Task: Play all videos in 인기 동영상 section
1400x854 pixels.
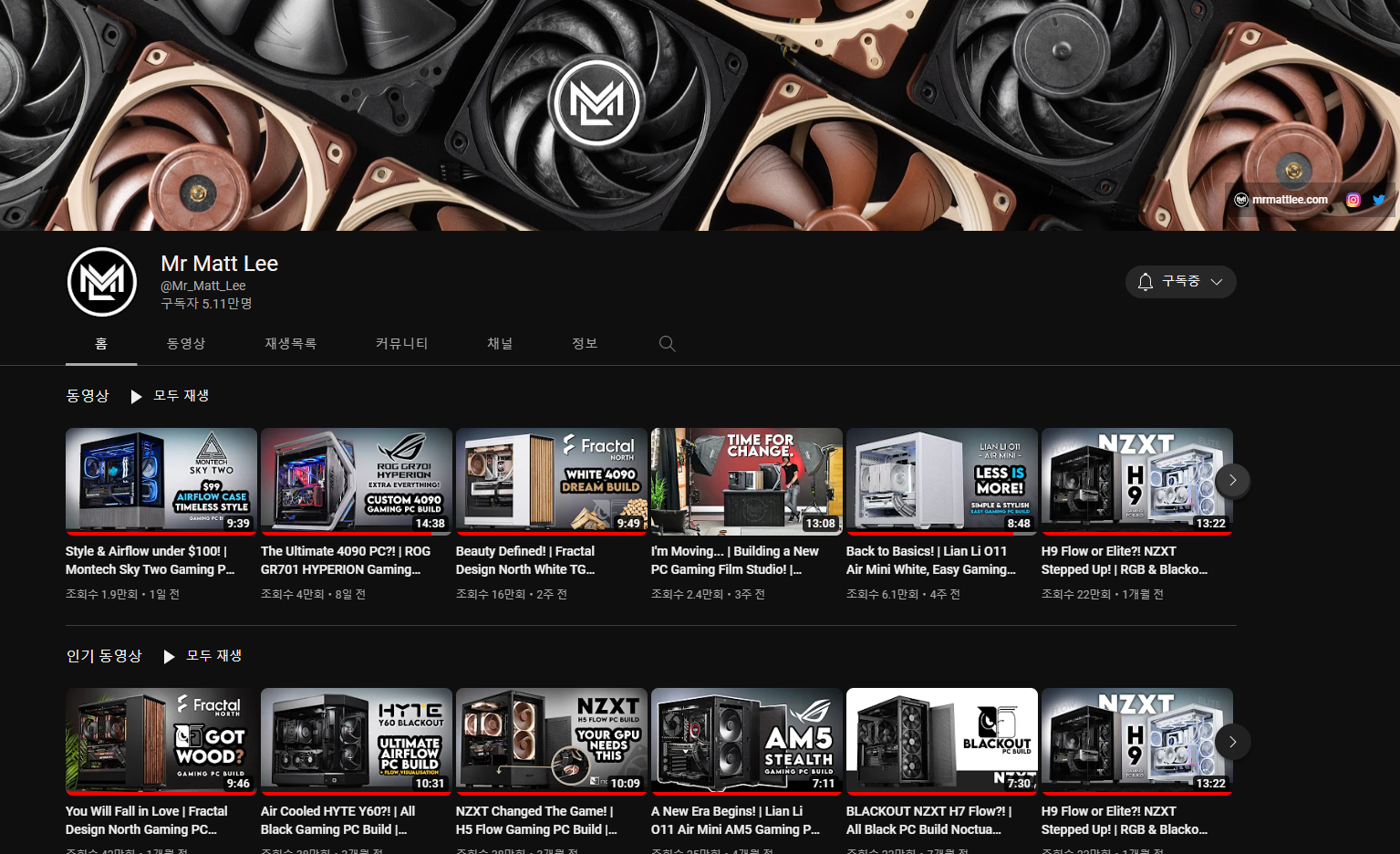Action: click(202, 656)
